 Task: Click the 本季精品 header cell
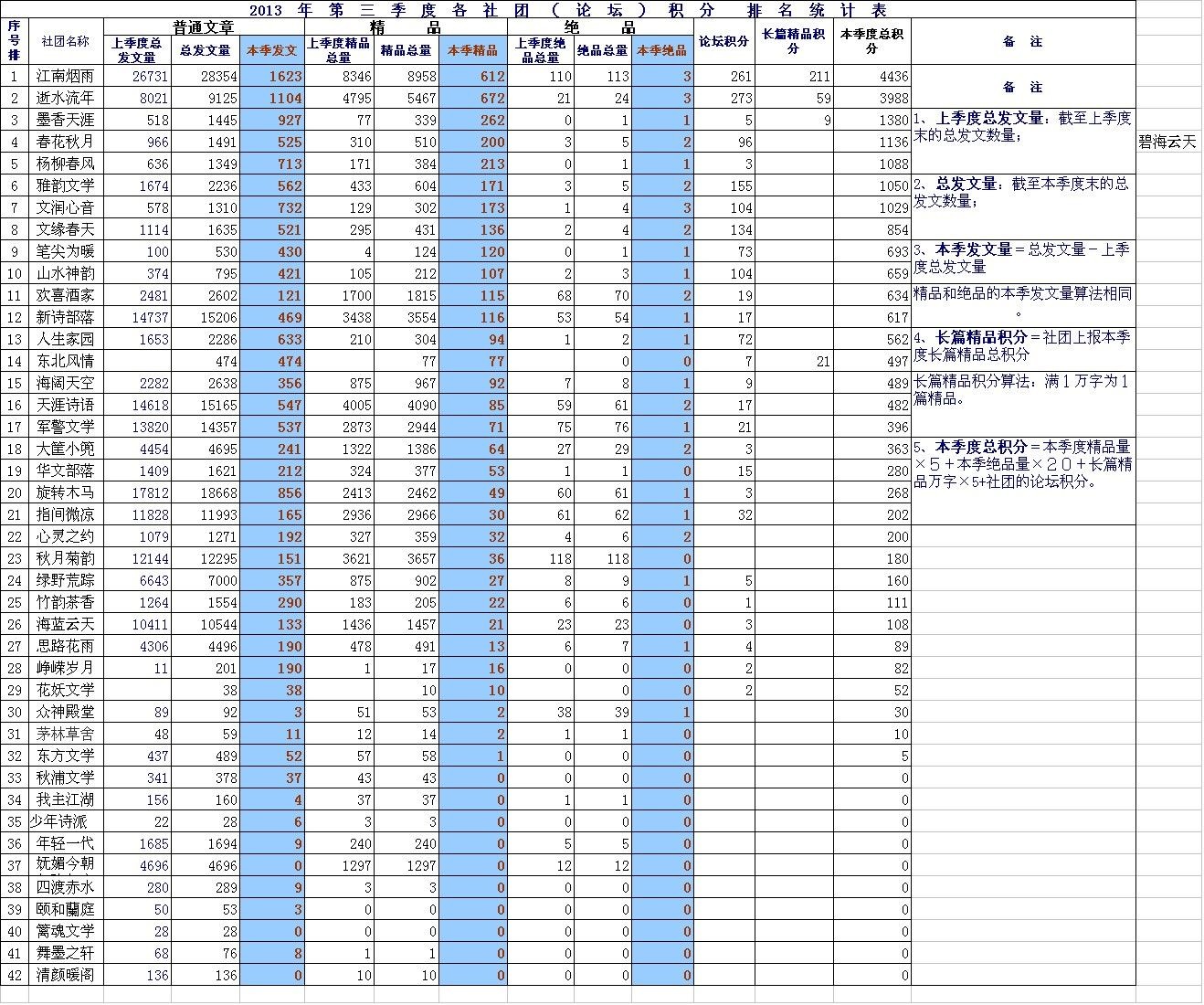pyautogui.click(x=472, y=50)
